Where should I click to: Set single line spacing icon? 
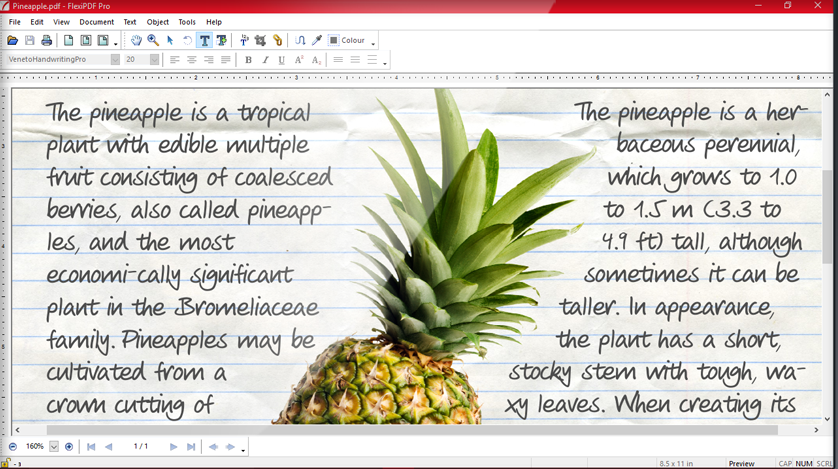338,59
